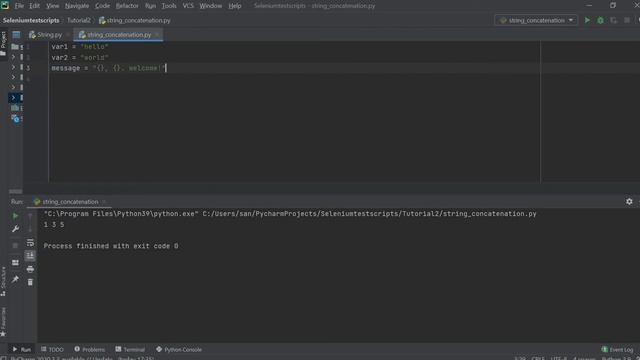Click line number 3 in the gutter
The image size is (640, 360).
(28, 68)
